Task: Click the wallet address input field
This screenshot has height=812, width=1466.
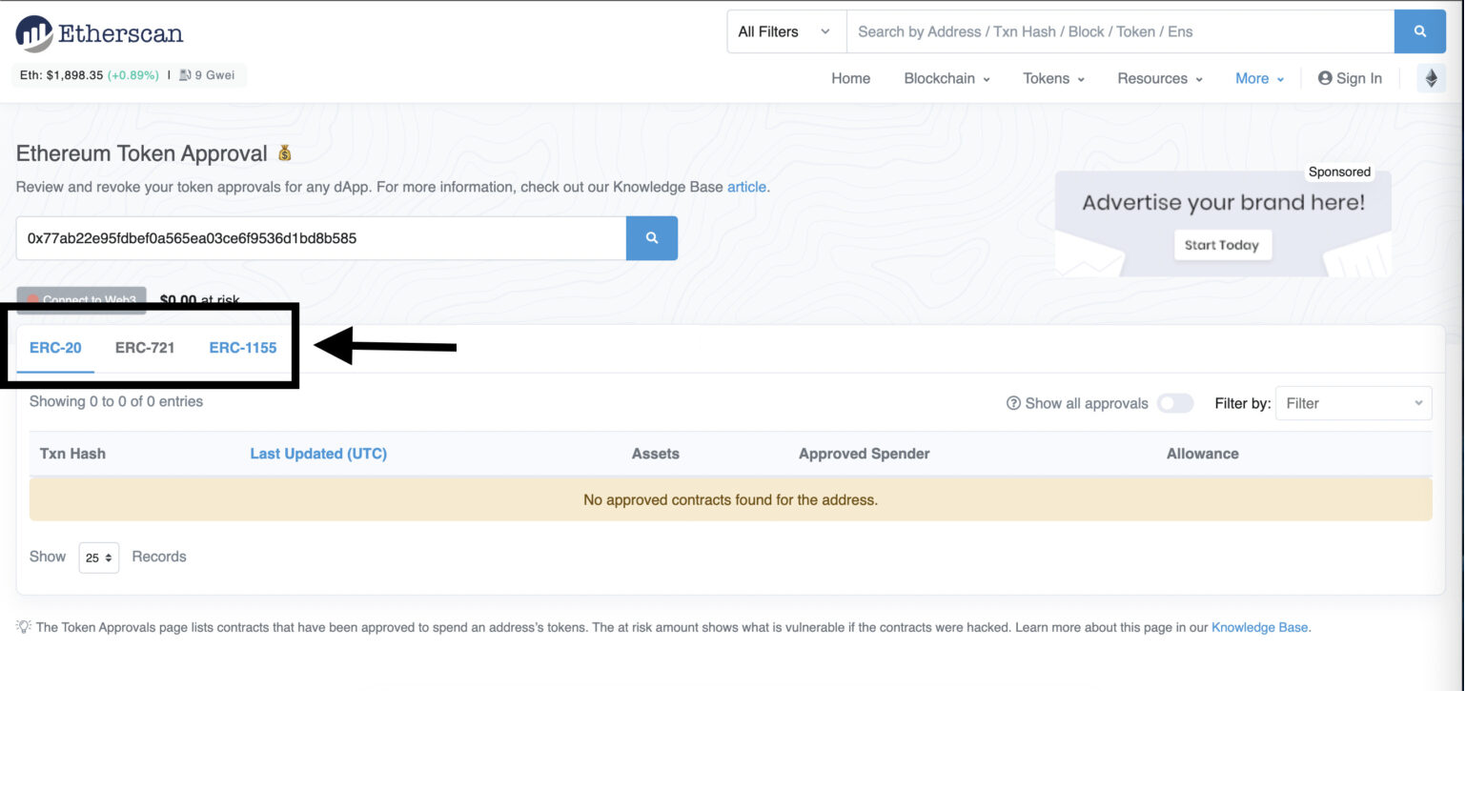Action: [x=321, y=238]
